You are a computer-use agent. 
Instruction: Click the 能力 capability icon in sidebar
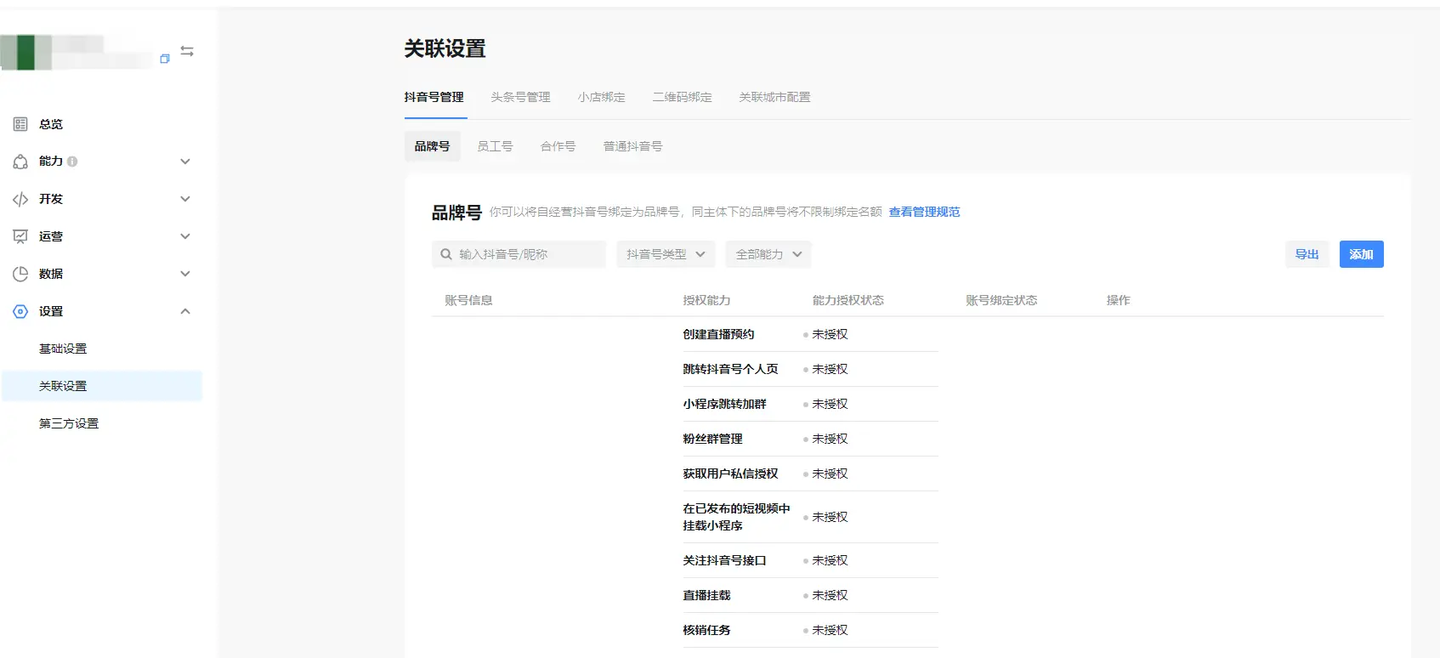(20, 162)
